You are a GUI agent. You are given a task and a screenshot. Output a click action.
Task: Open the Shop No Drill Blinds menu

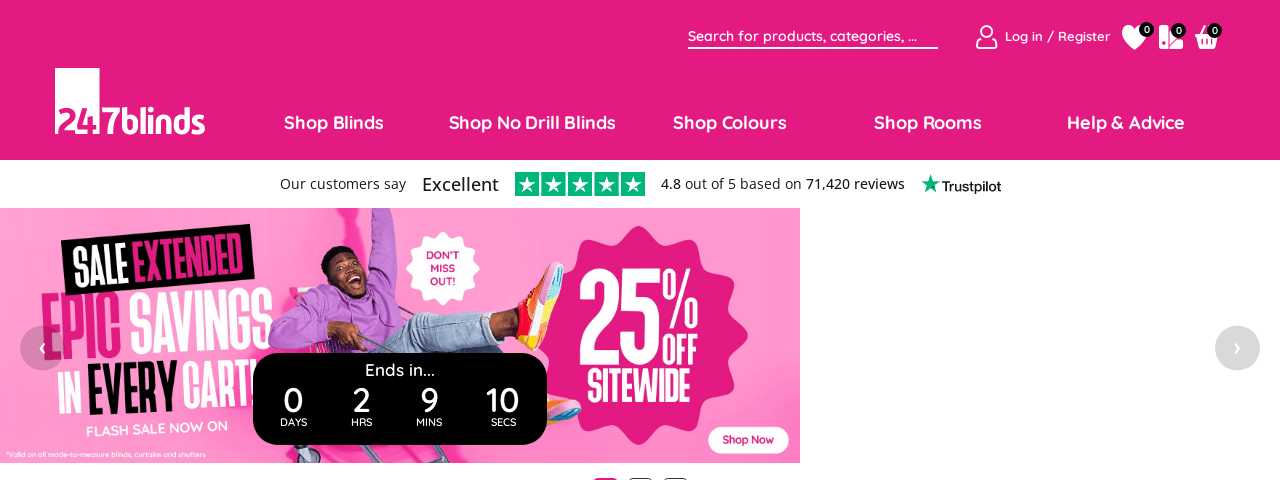coord(532,123)
